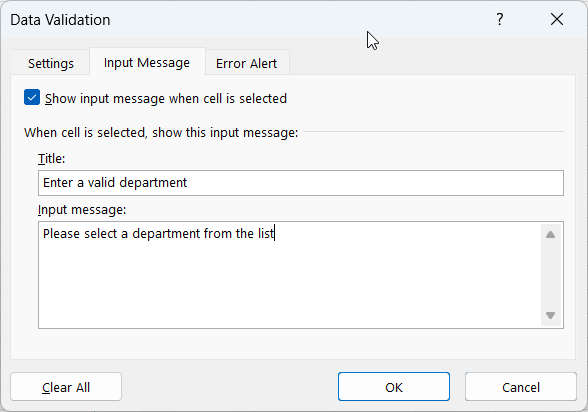The image size is (588, 412).
Task: Click the 'Input message:' field label
Action: click(x=82, y=210)
